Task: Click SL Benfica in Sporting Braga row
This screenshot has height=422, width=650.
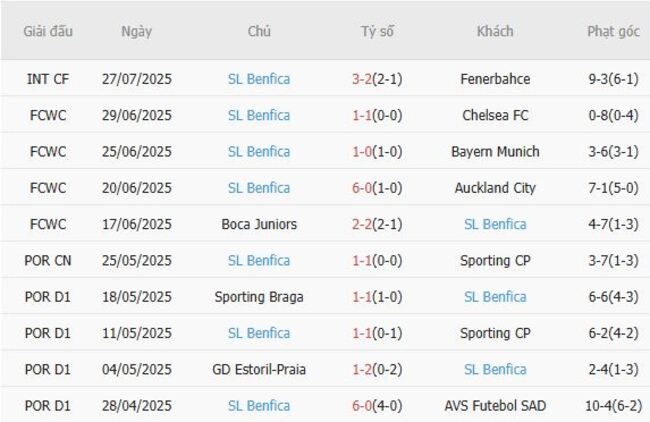Action: [x=495, y=297]
